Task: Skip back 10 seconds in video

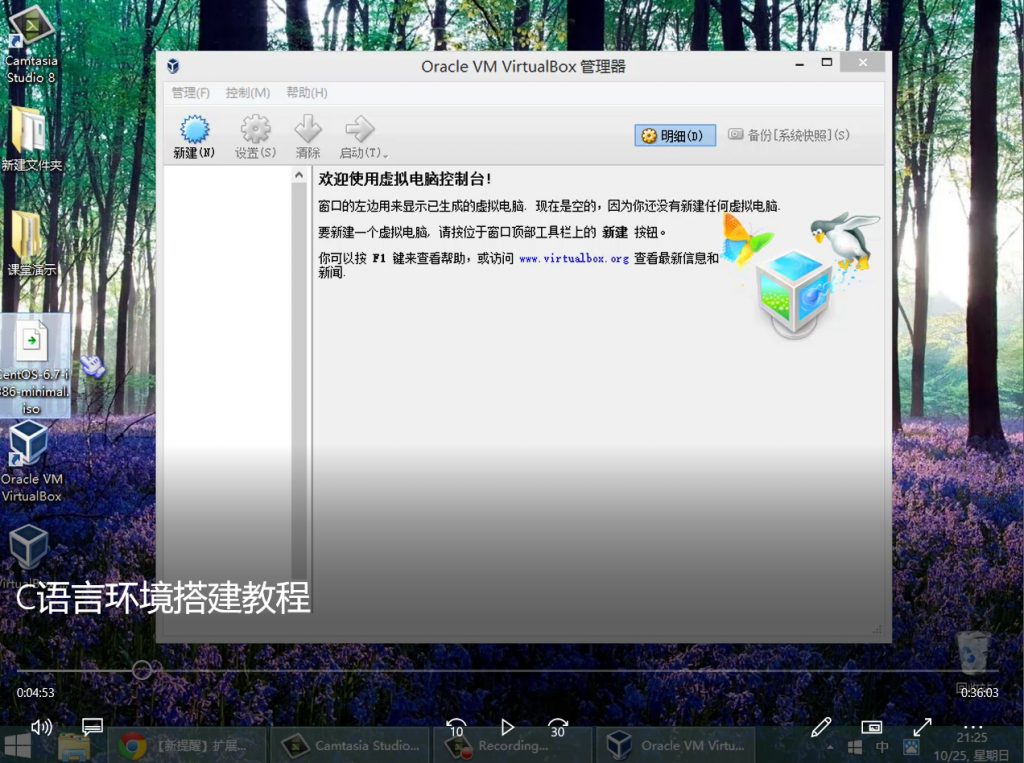Action: (x=456, y=727)
